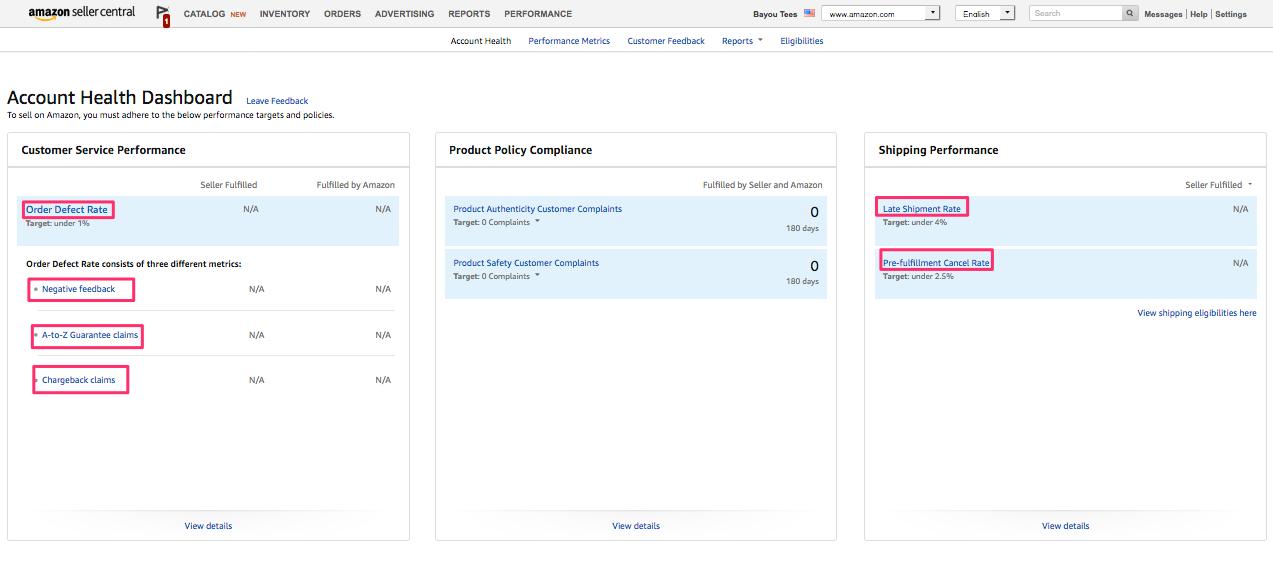Viewport: 1273px width, 573px height.
Task: Click the Amazon Seller Central logo
Action: (x=81, y=13)
